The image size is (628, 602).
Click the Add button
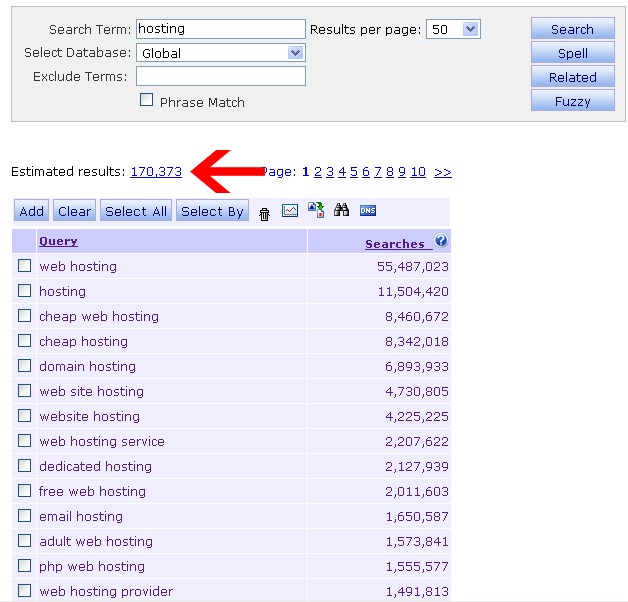tap(31, 211)
